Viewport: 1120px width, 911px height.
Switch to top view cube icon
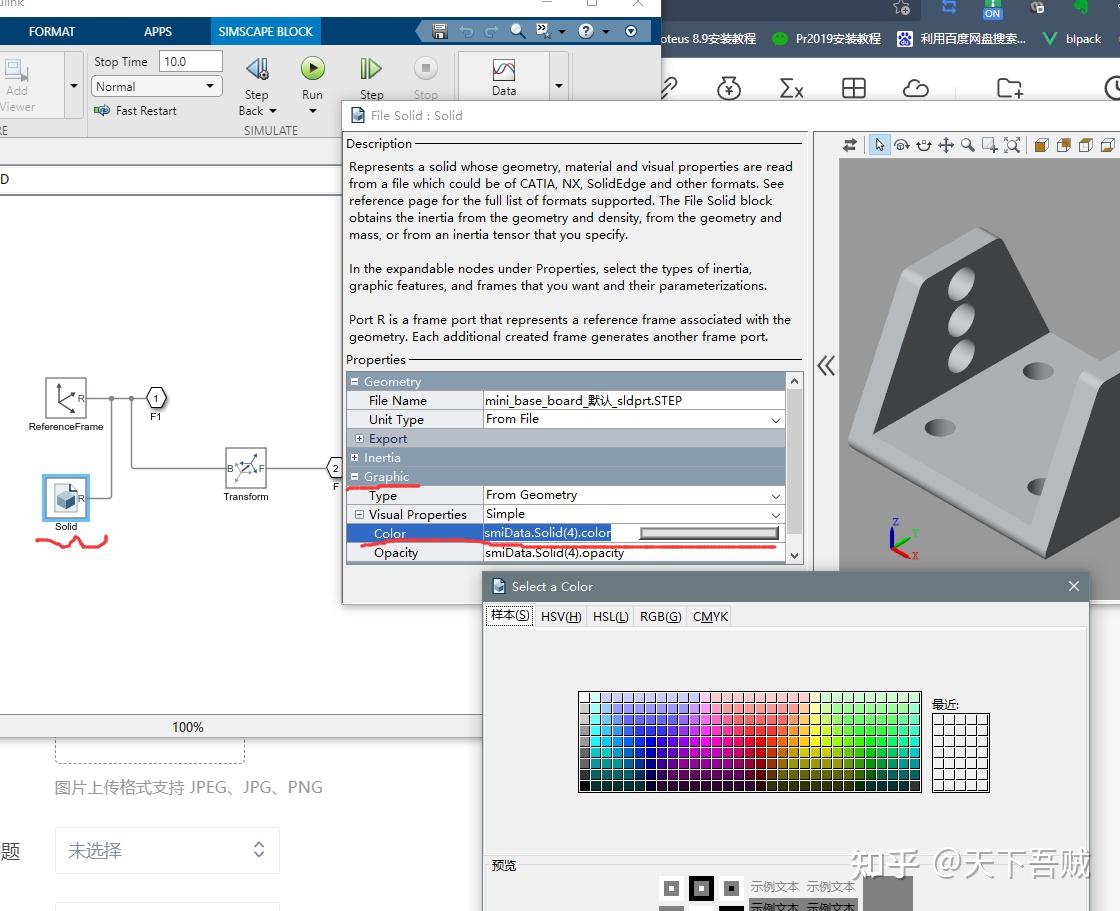pos(1086,145)
